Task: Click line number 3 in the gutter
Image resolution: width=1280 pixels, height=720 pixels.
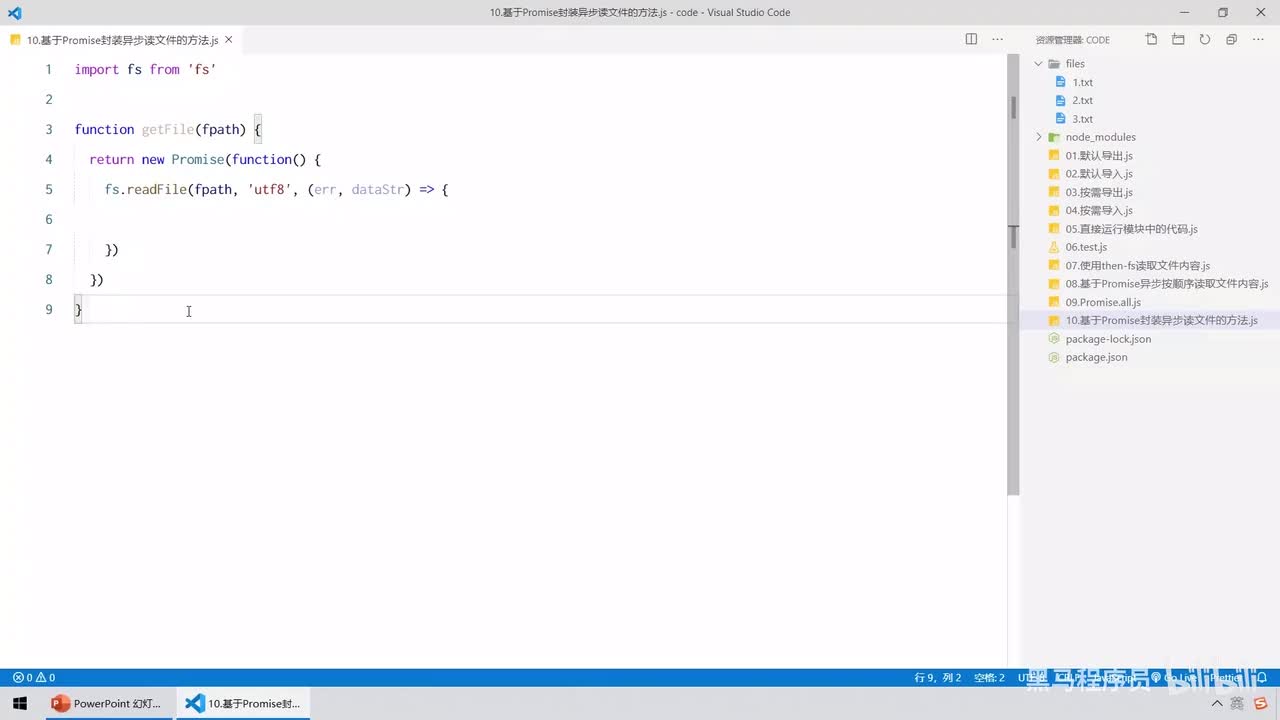Action: click(48, 129)
